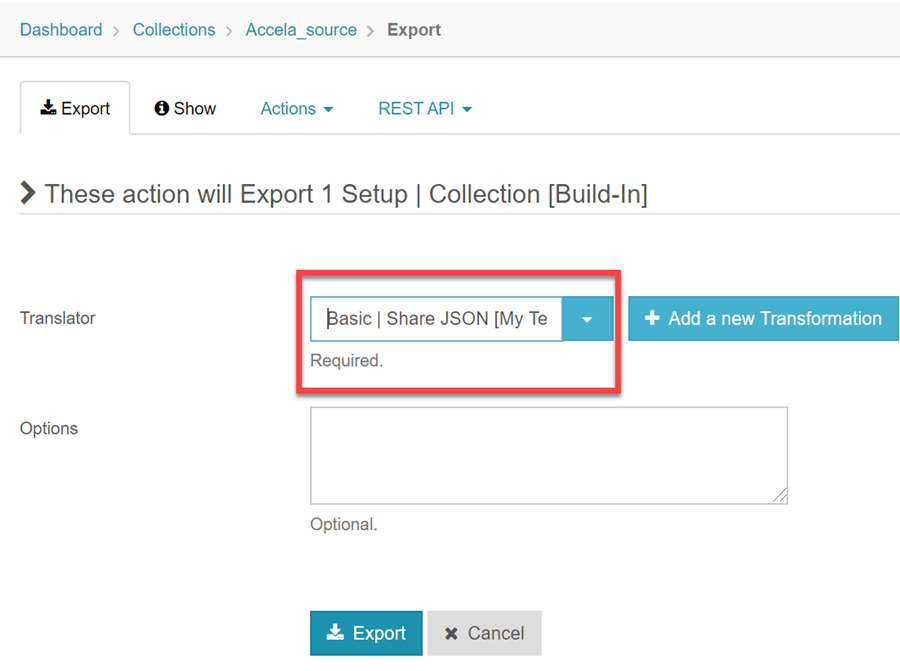The image size is (900, 671).
Task: Open the Actions dropdown menu
Action: pos(297,108)
